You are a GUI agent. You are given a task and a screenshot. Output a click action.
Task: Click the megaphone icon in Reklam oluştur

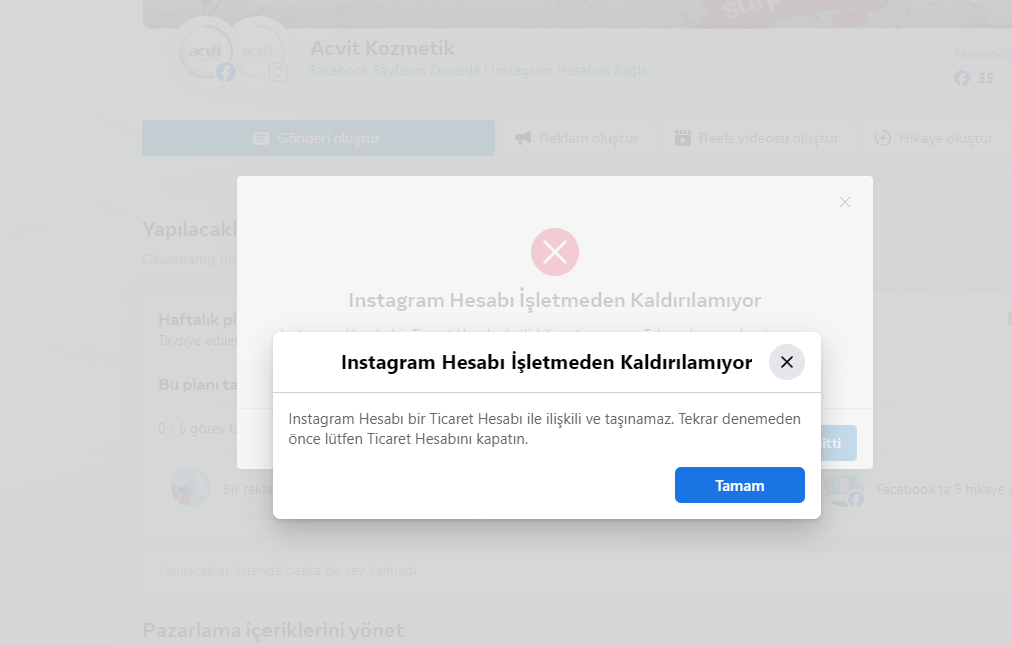(x=523, y=138)
